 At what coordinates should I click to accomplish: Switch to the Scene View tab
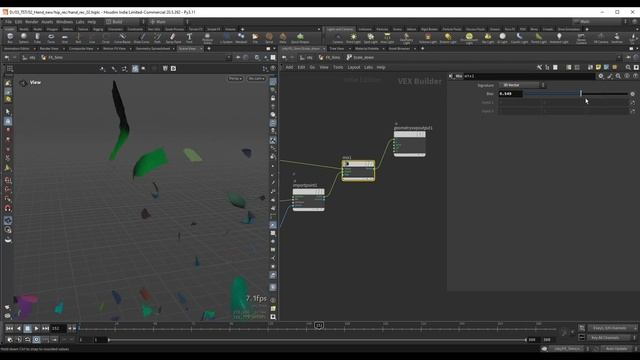pos(188,49)
